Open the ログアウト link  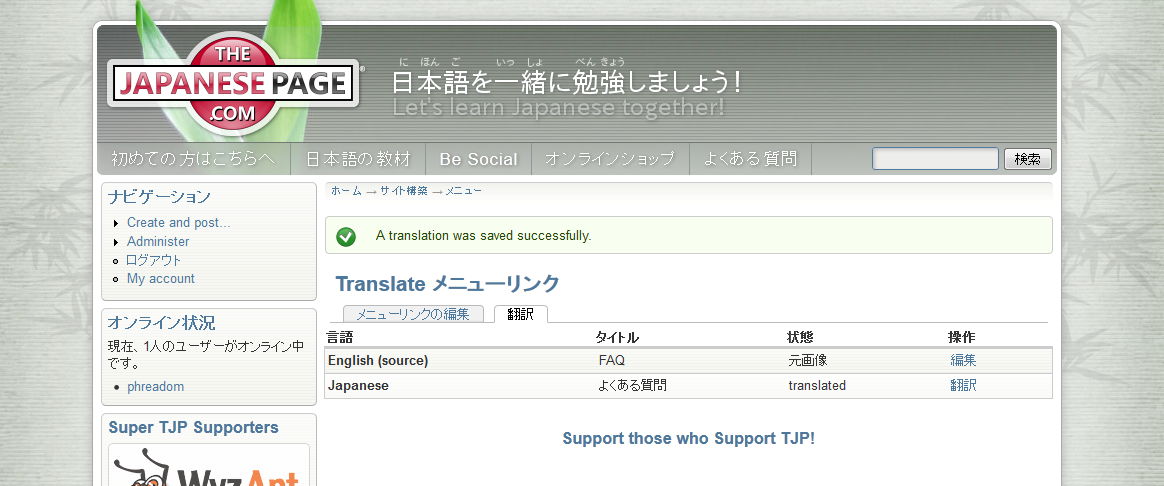[154, 260]
